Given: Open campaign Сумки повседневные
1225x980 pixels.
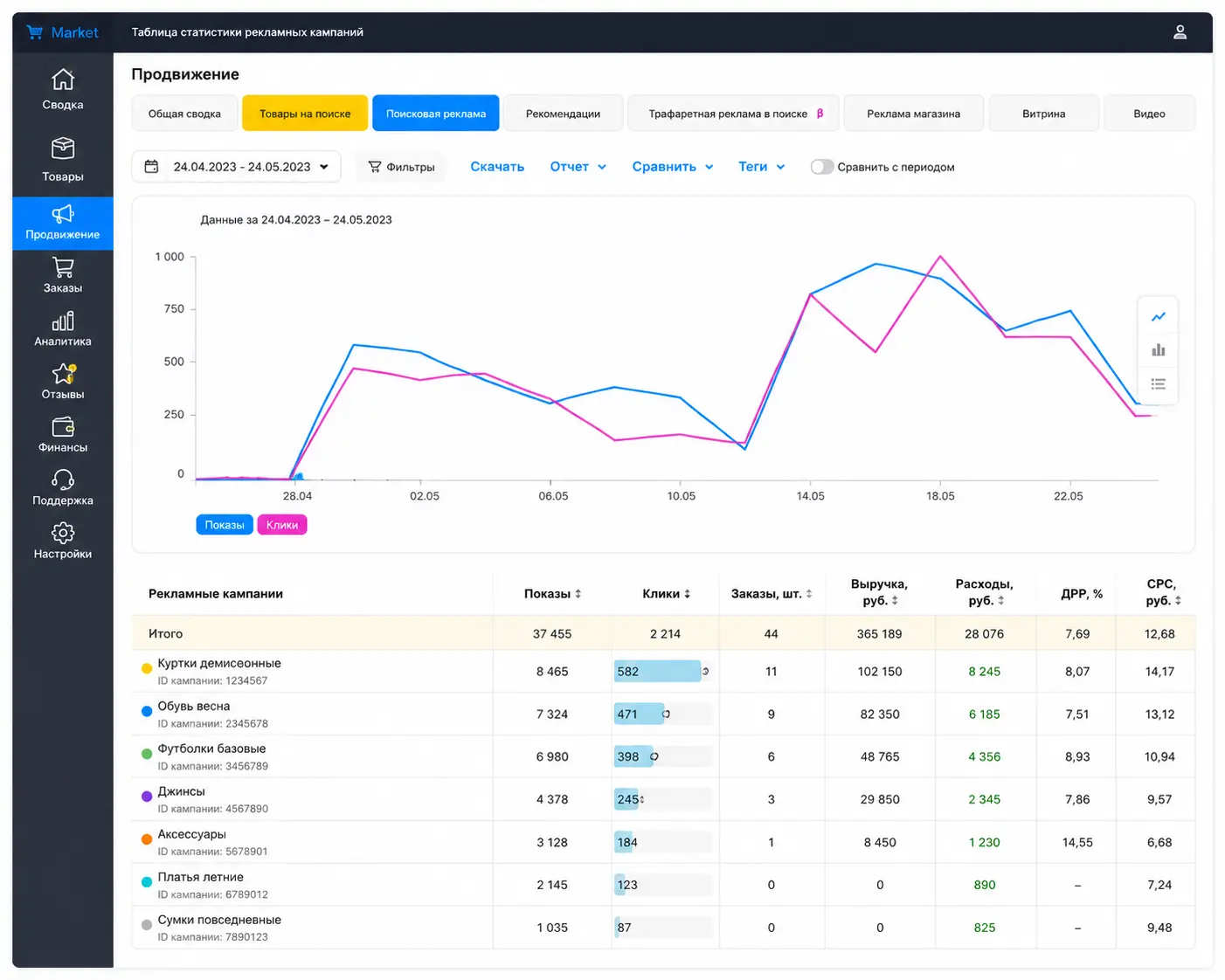Looking at the screenshot, I should coord(219,920).
